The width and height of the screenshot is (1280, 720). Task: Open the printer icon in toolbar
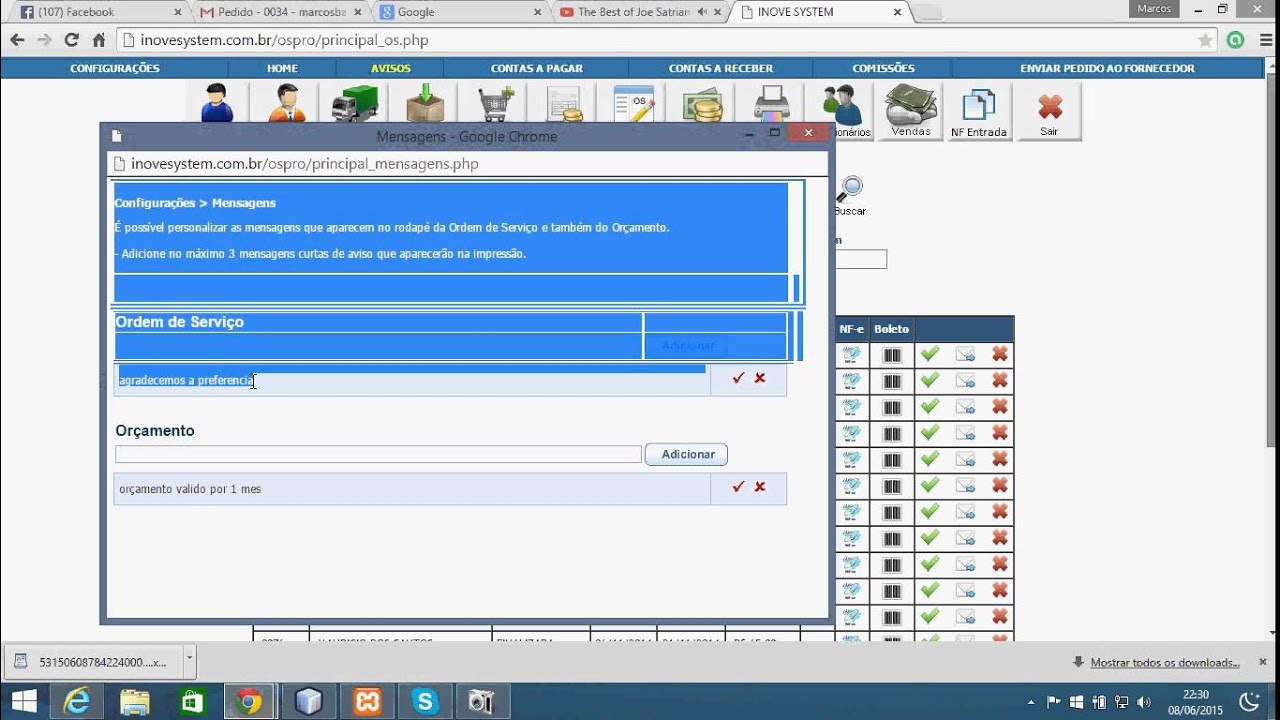pyautogui.click(x=771, y=104)
